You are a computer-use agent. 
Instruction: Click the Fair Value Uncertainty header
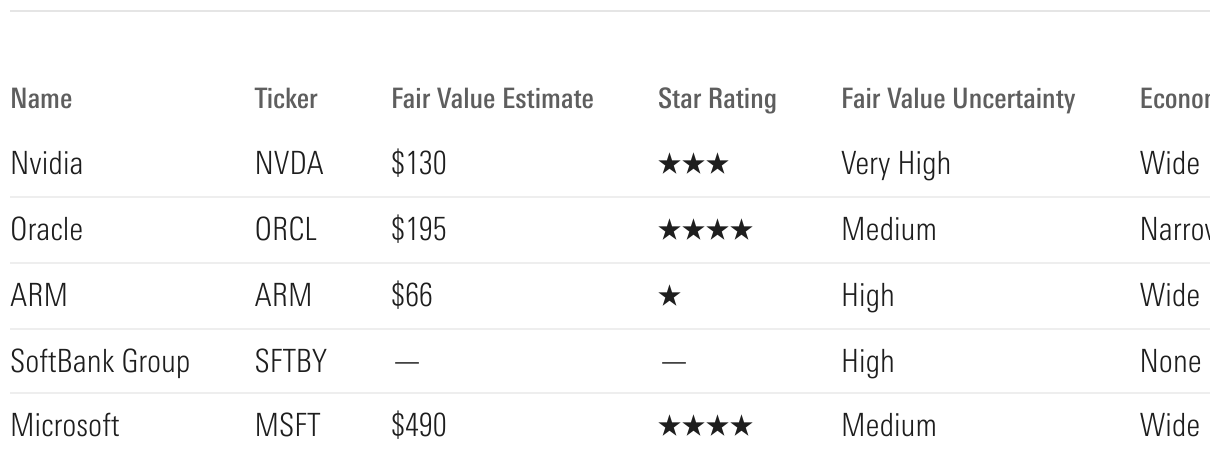click(958, 99)
